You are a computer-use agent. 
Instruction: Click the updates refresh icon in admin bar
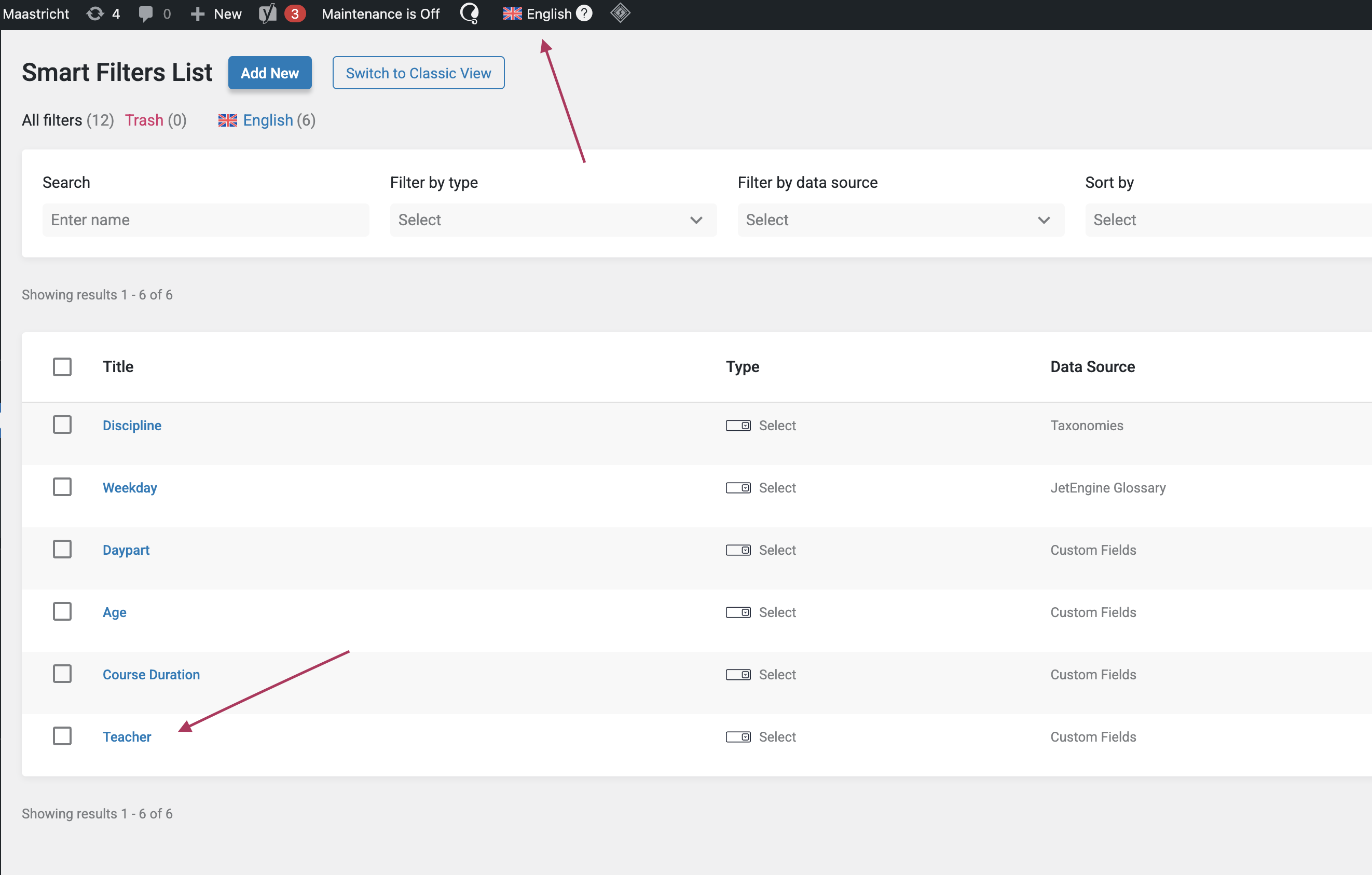click(95, 13)
